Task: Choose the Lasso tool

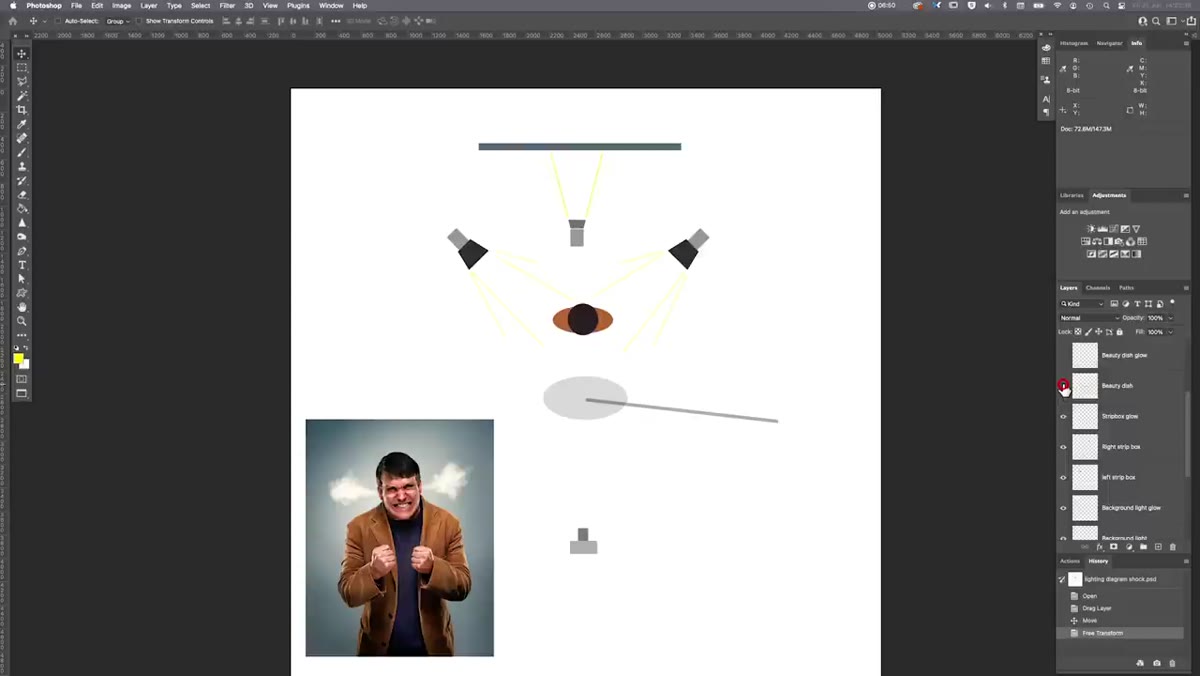Action: 21,81
